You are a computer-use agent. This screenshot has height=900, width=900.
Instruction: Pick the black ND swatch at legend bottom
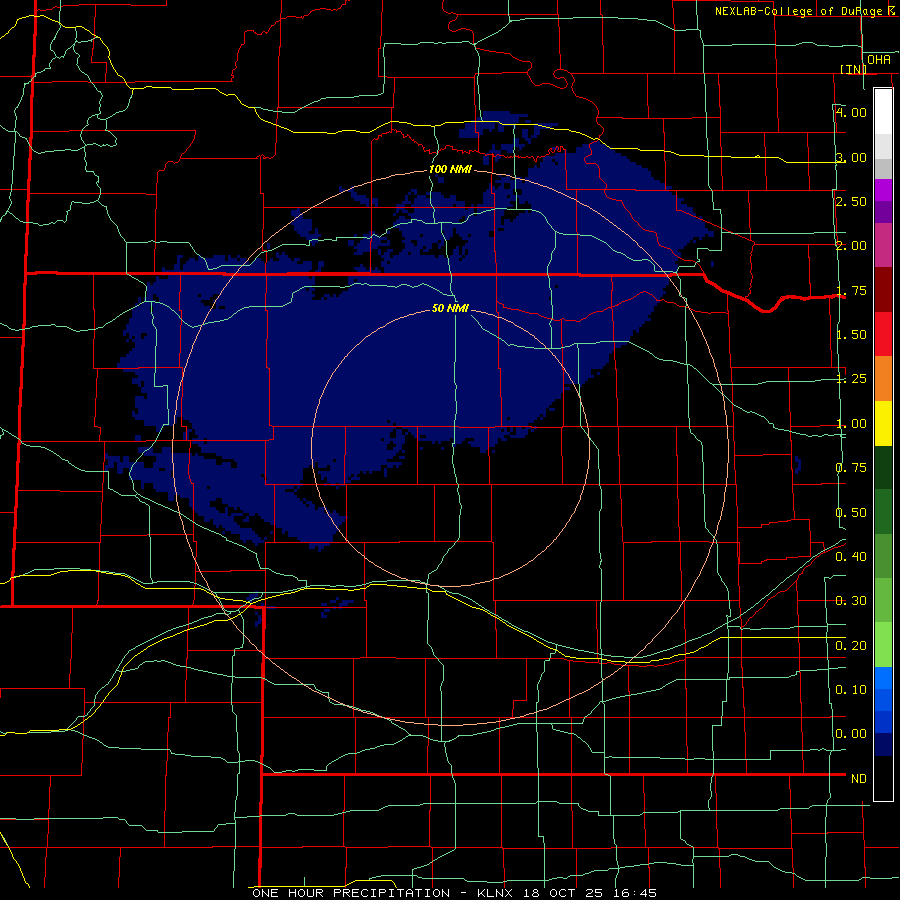point(883,778)
